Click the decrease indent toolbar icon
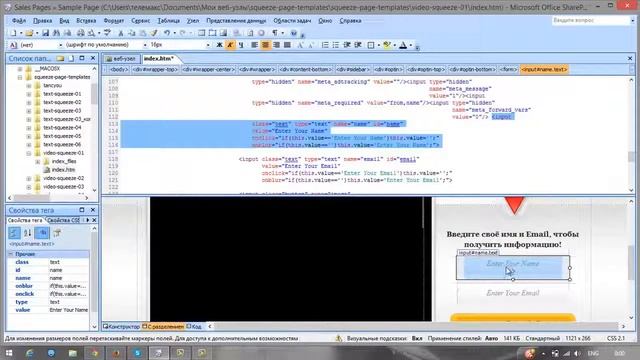The height and width of the screenshot is (360, 640). coord(347,45)
